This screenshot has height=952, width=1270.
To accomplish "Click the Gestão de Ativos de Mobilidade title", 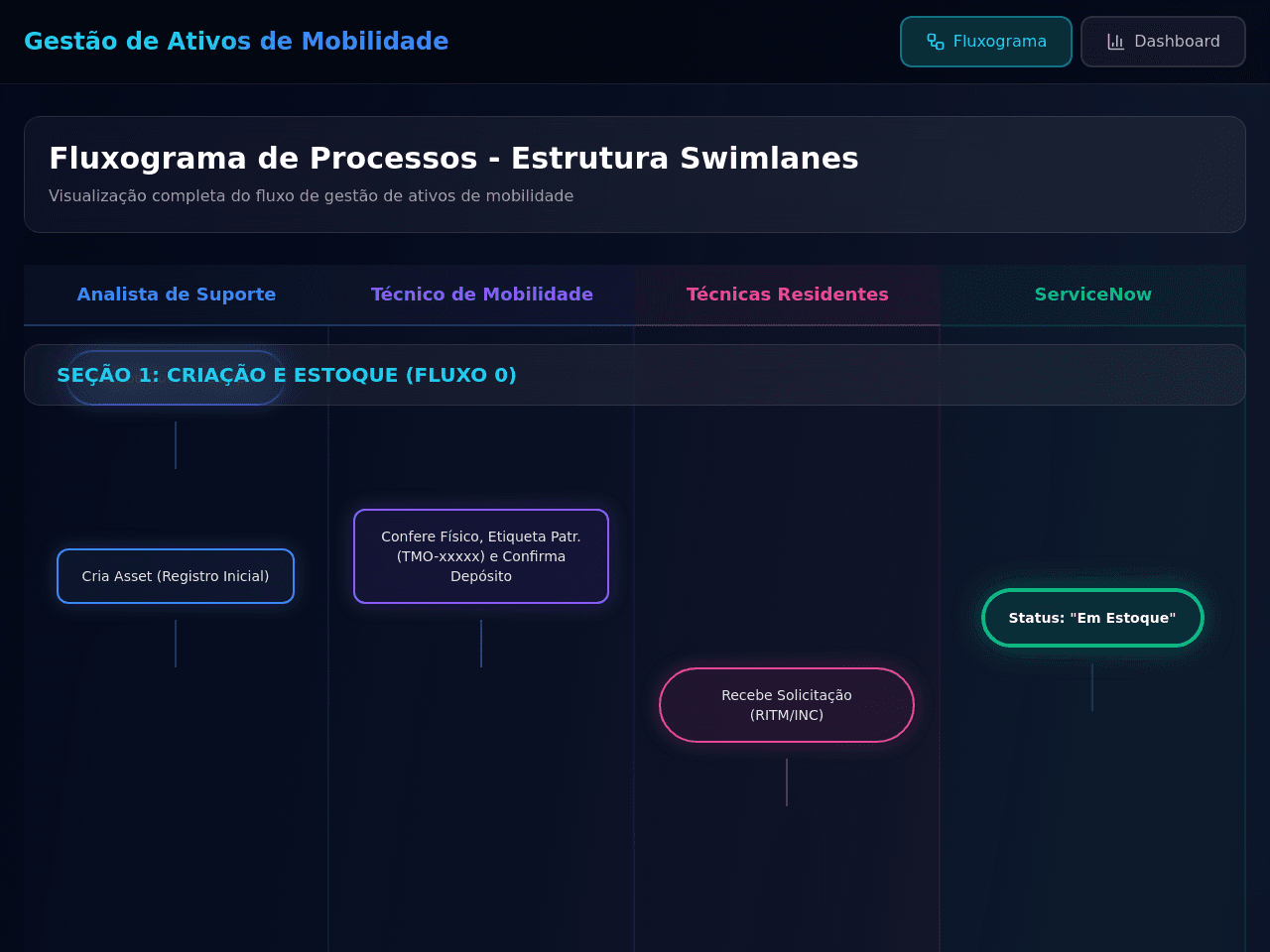I will [236, 42].
